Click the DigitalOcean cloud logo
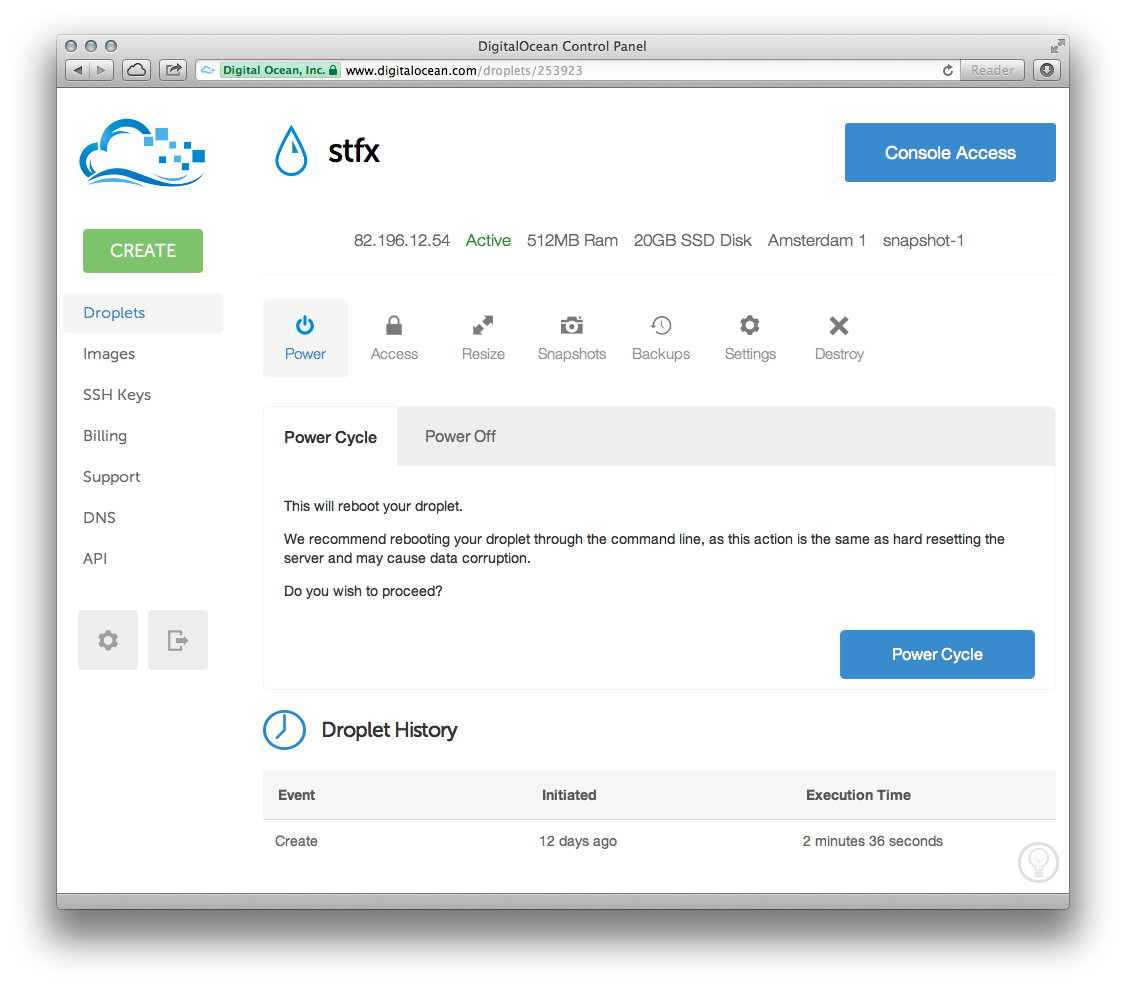This screenshot has width=1126, height=988. coord(142,152)
